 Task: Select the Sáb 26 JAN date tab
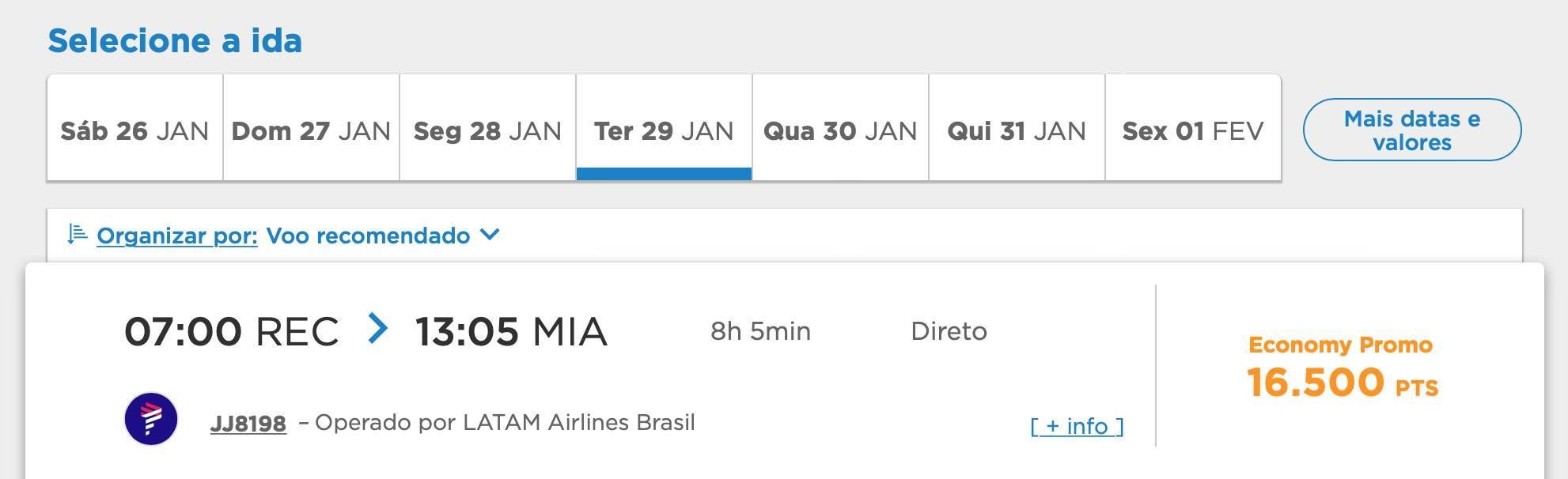pyautogui.click(x=135, y=128)
